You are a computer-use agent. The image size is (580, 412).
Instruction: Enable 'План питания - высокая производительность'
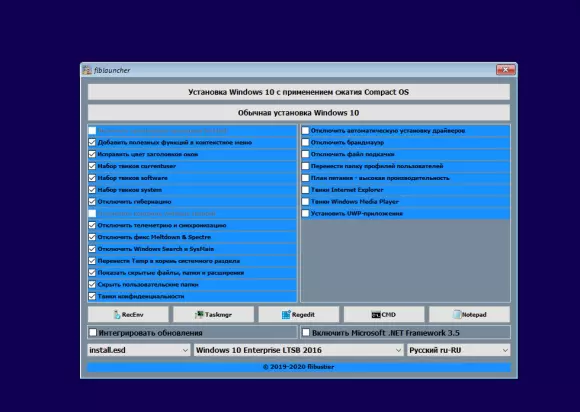click(305, 178)
